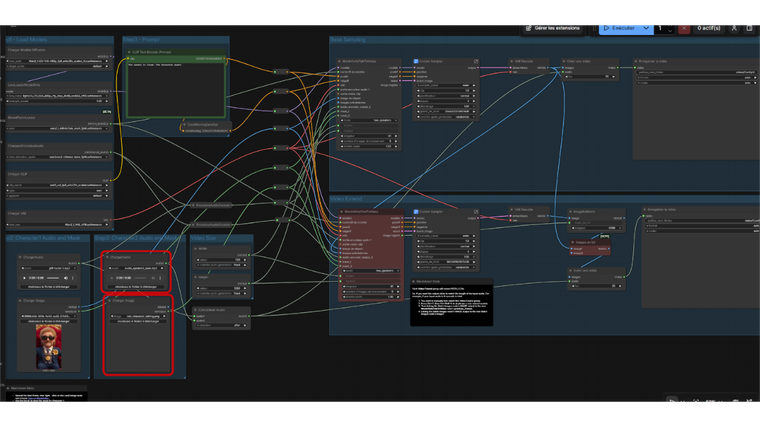Collapse the top Custom Sampler node
Image resolution: width=760 pixels, height=427 pixels.
coord(415,60)
